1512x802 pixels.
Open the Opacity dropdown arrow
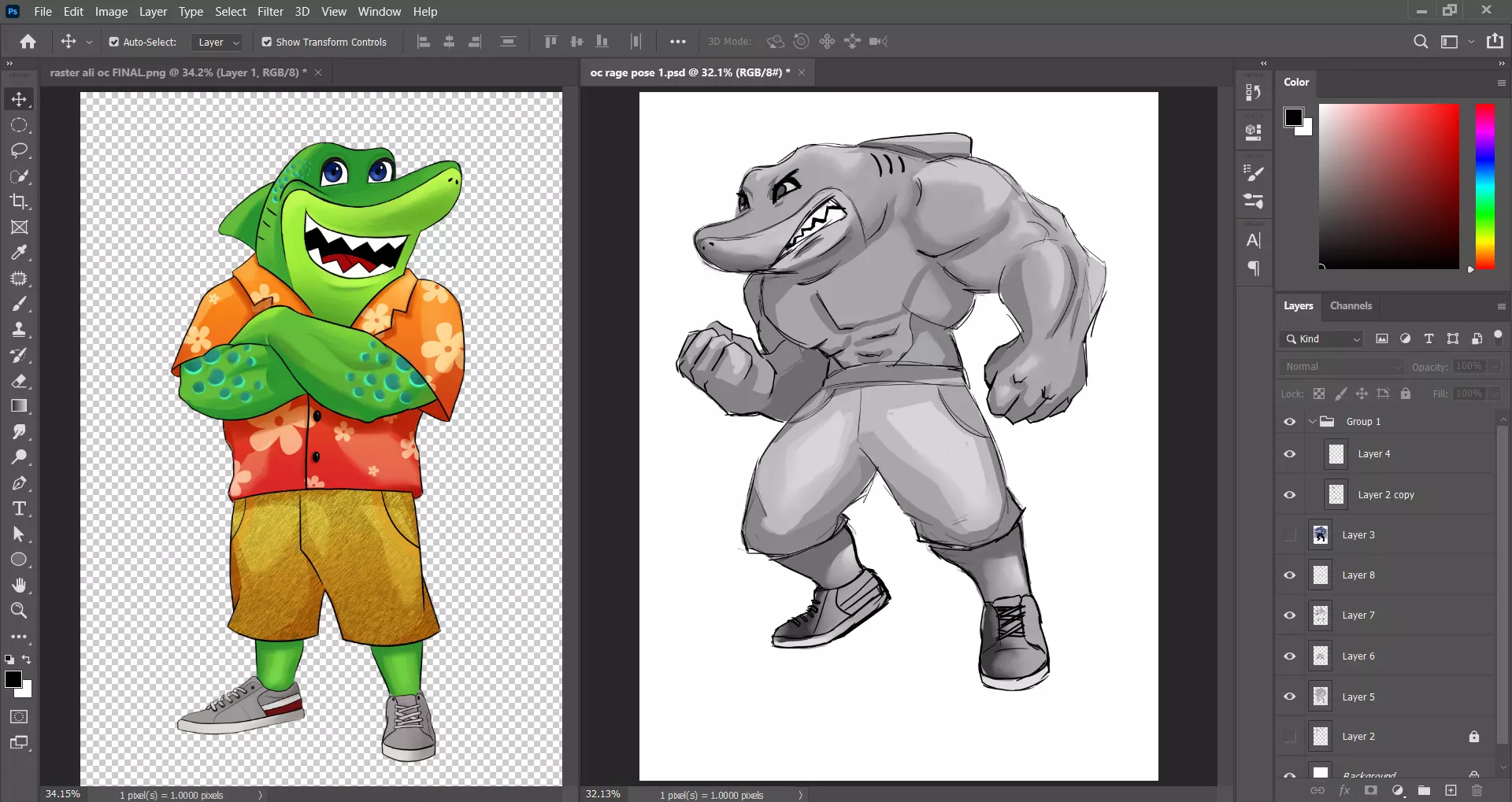point(1495,367)
